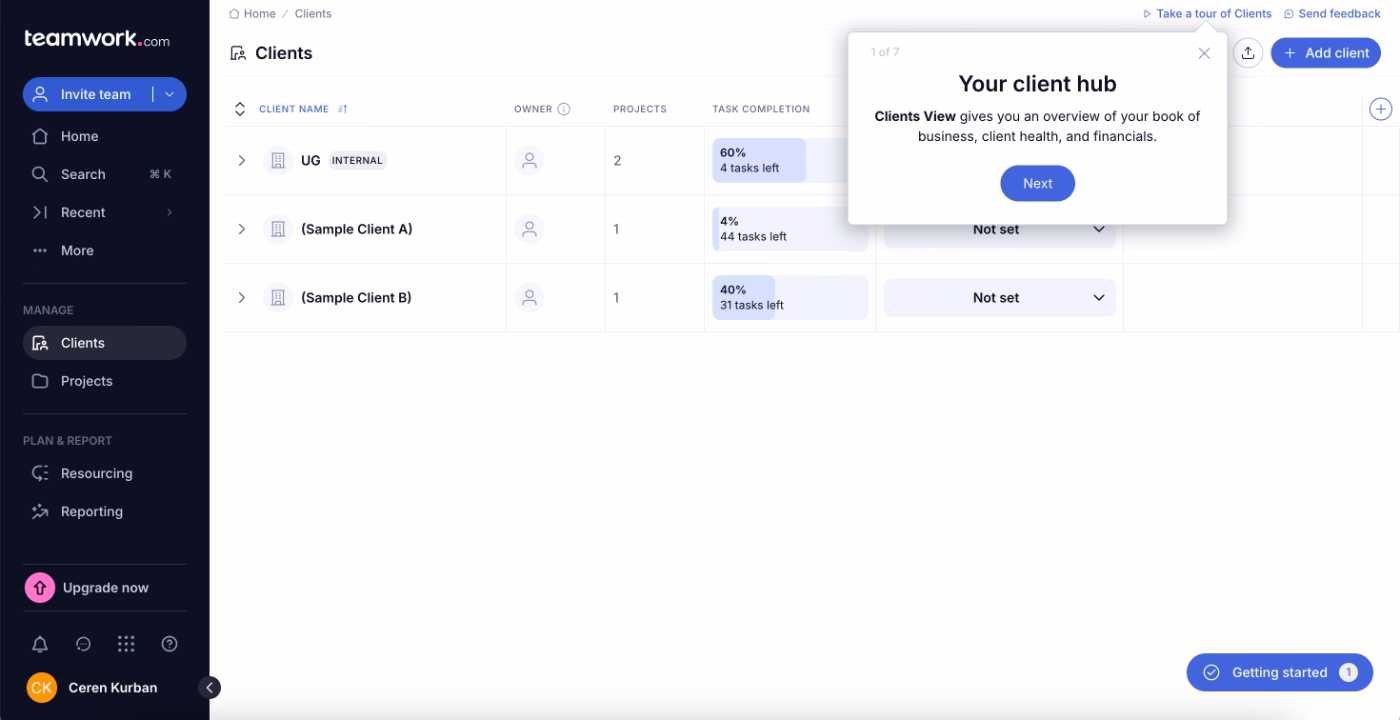Click Take a tour of Clients link
The image size is (1400, 720).
click(1207, 14)
